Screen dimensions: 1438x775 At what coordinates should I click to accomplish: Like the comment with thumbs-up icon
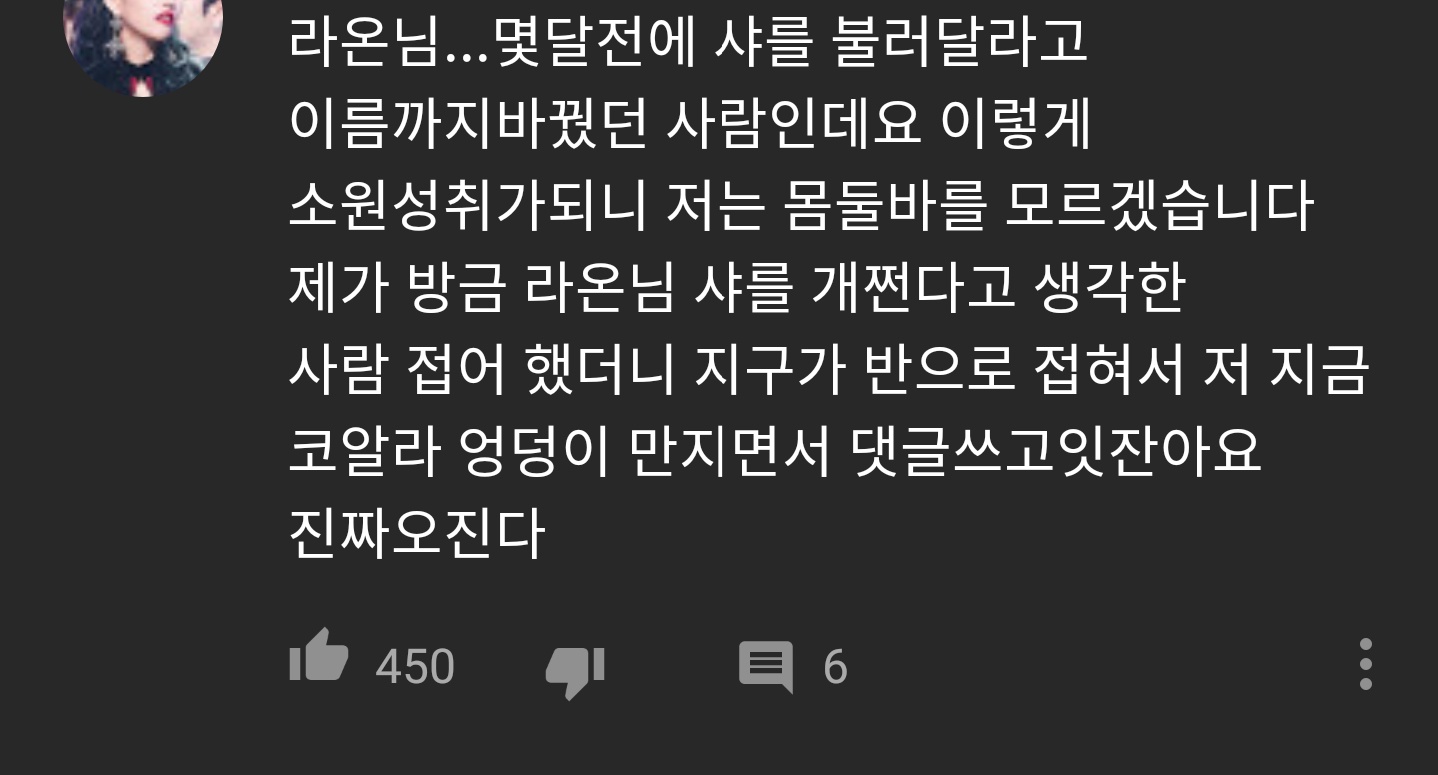pyautogui.click(x=318, y=656)
